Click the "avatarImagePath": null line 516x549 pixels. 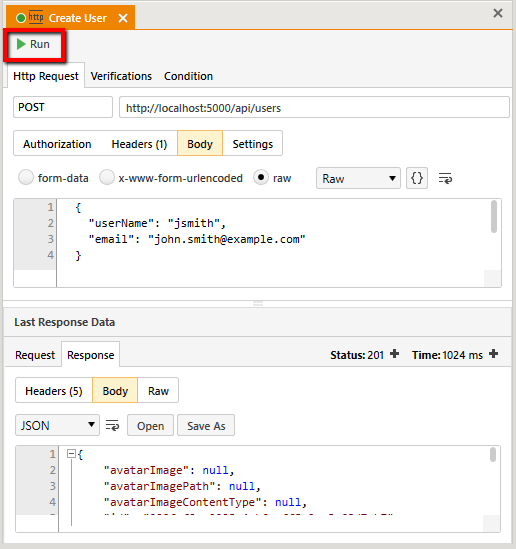182,486
